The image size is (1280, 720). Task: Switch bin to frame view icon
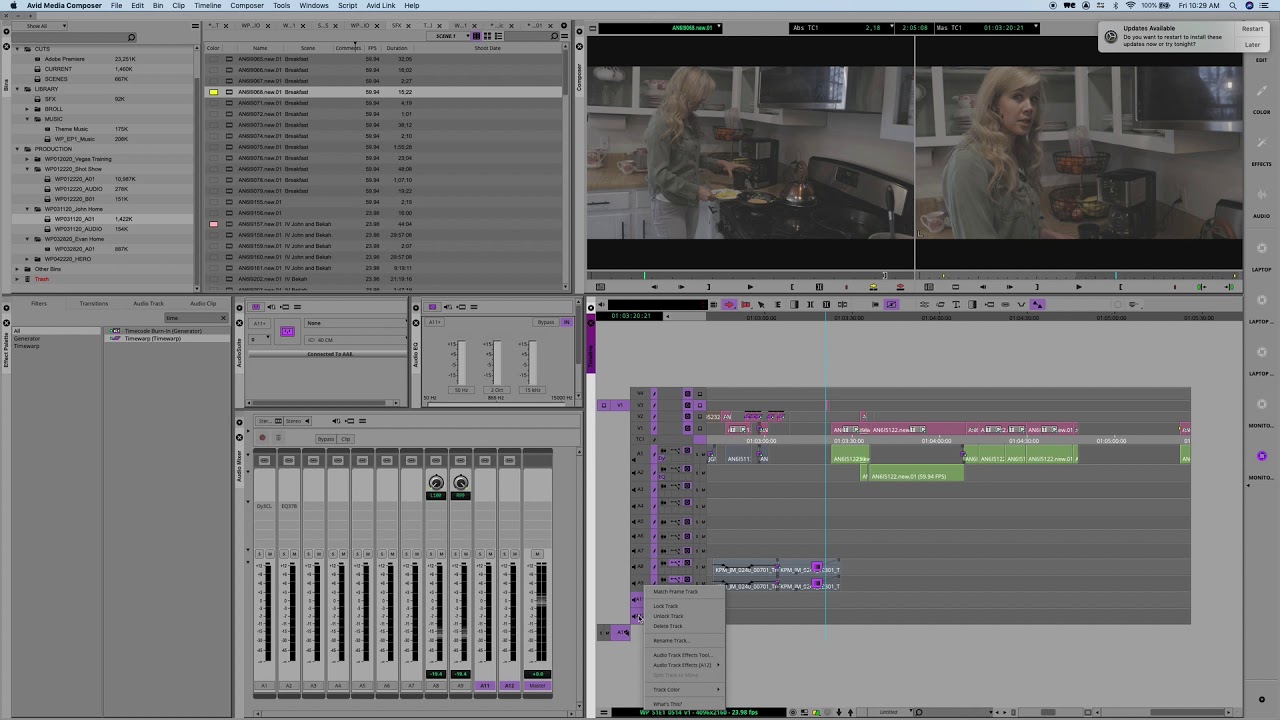click(487, 36)
